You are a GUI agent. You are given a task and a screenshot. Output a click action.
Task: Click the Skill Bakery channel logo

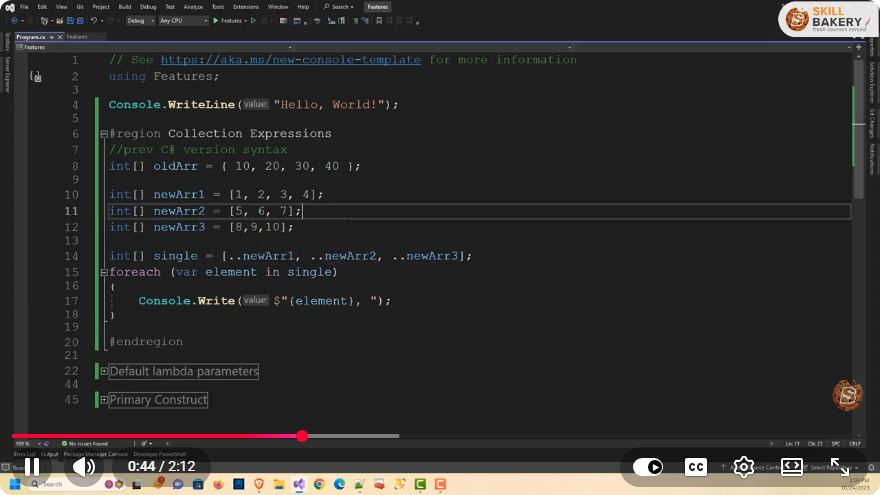coord(827,19)
